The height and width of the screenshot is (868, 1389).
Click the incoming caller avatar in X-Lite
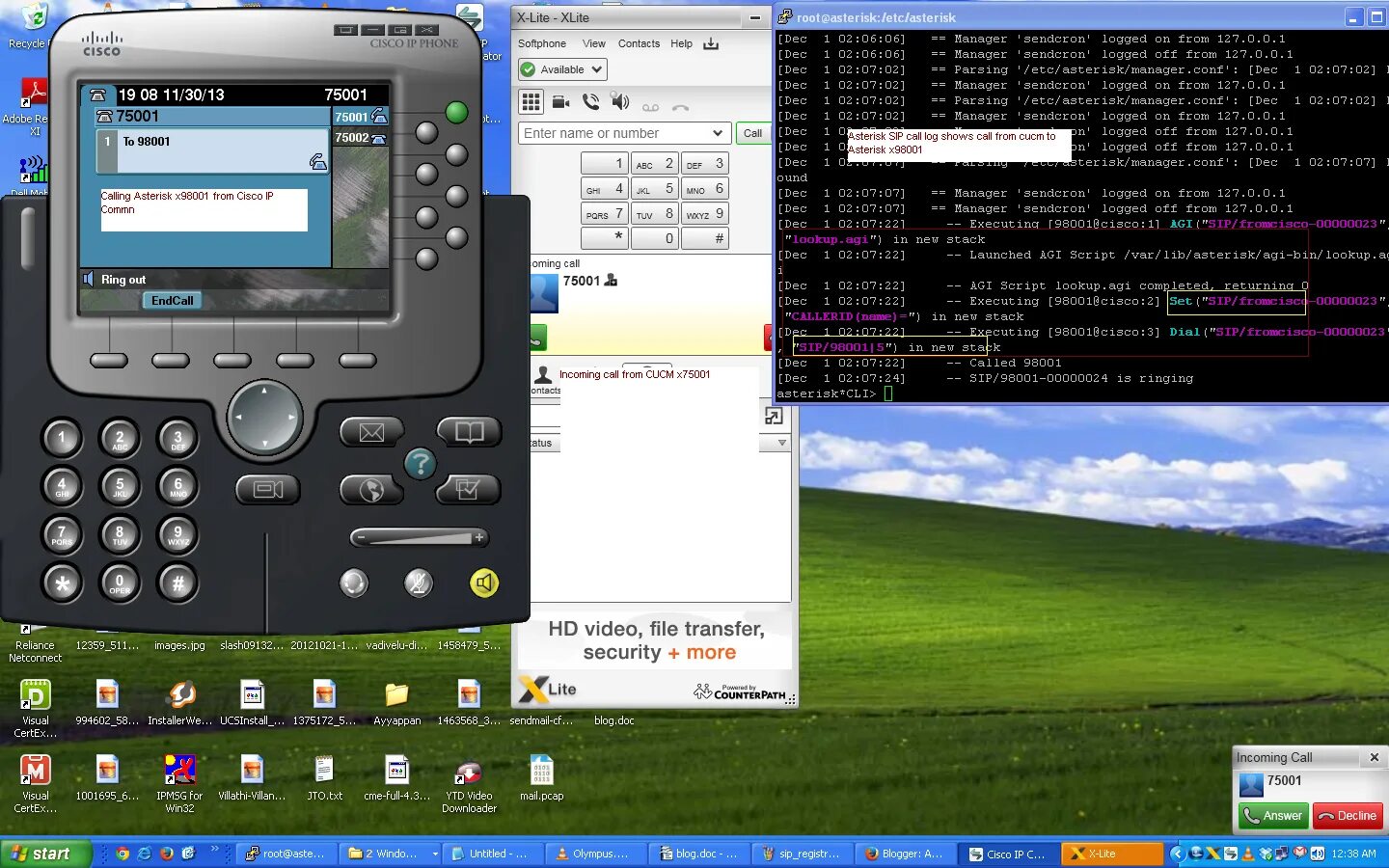pos(544,292)
